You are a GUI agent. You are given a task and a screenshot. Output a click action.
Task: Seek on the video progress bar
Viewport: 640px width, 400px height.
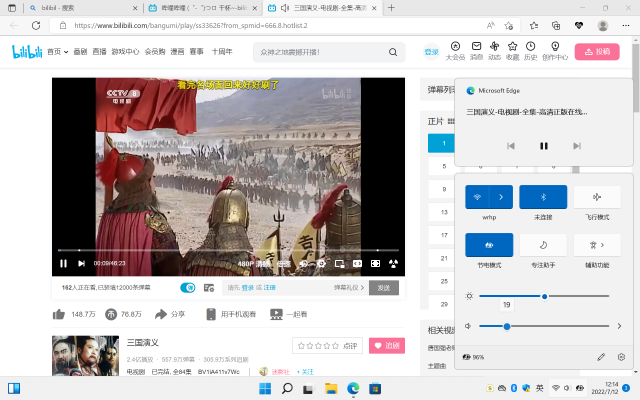tap(228, 250)
